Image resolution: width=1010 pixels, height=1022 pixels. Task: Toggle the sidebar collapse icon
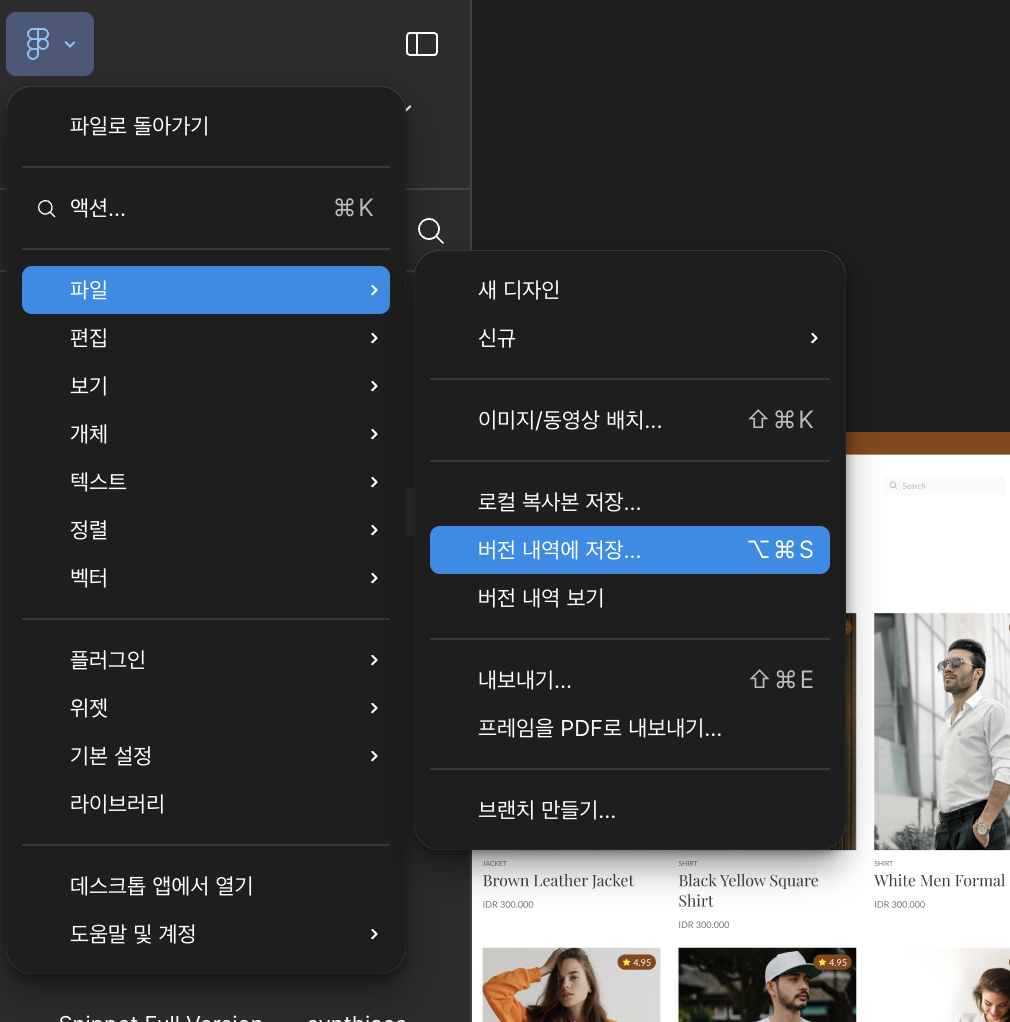(422, 44)
